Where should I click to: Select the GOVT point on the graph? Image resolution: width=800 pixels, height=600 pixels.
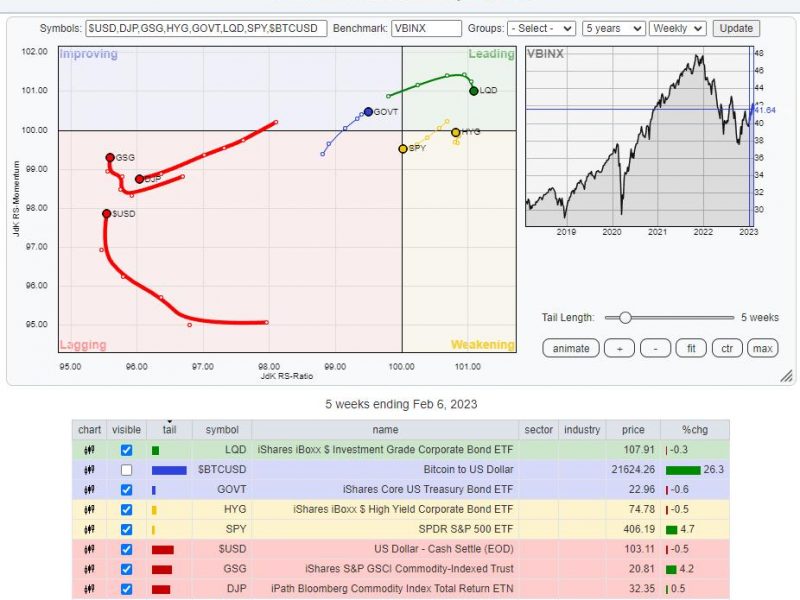point(368,112)
